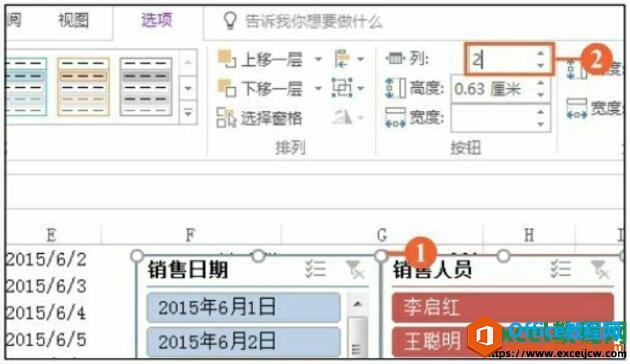Image resolution: width=630 pixels, height=364 pixels.
Task: Click the button height icon next to 高度
Action: (395, 88)
